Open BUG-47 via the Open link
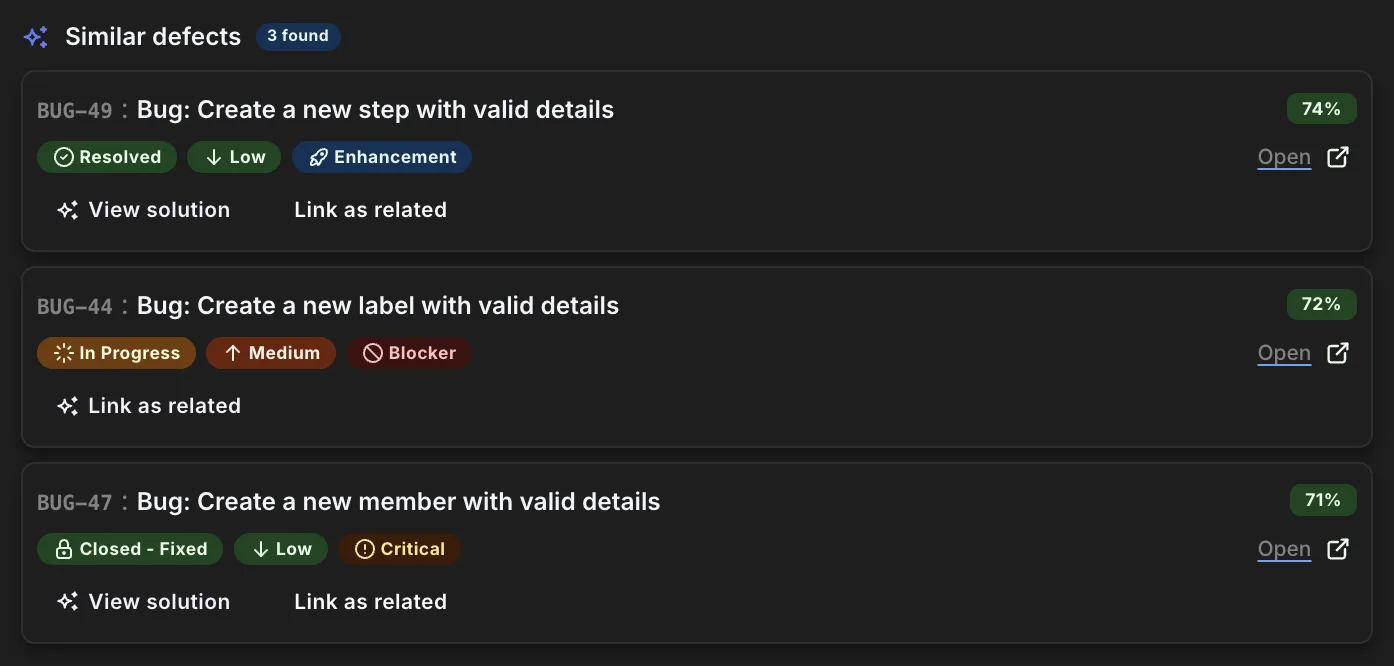1394x666 pixels. [1284, 549]
